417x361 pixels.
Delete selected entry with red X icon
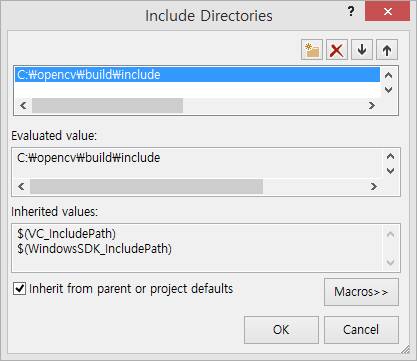tap(337, 50)
